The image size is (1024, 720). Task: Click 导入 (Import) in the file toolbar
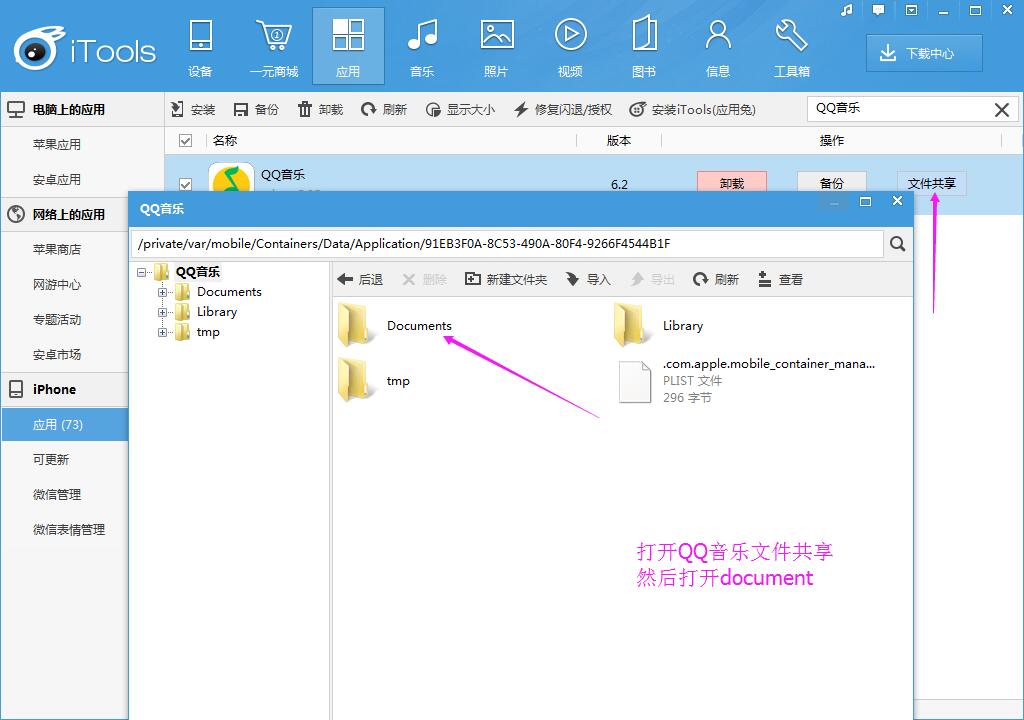click(588, 280)
